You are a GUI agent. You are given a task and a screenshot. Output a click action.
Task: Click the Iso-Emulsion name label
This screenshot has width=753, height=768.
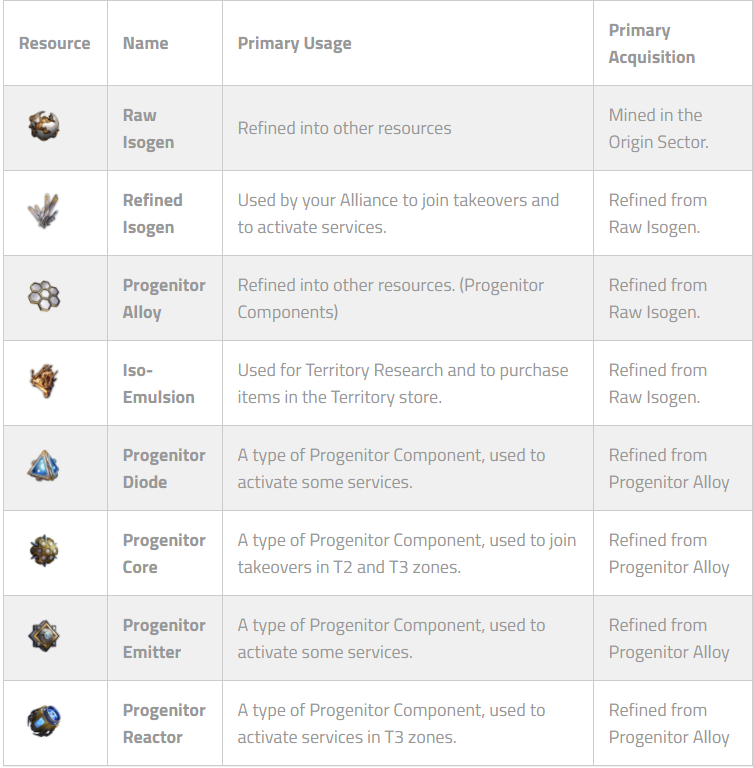tap(158, 384)
